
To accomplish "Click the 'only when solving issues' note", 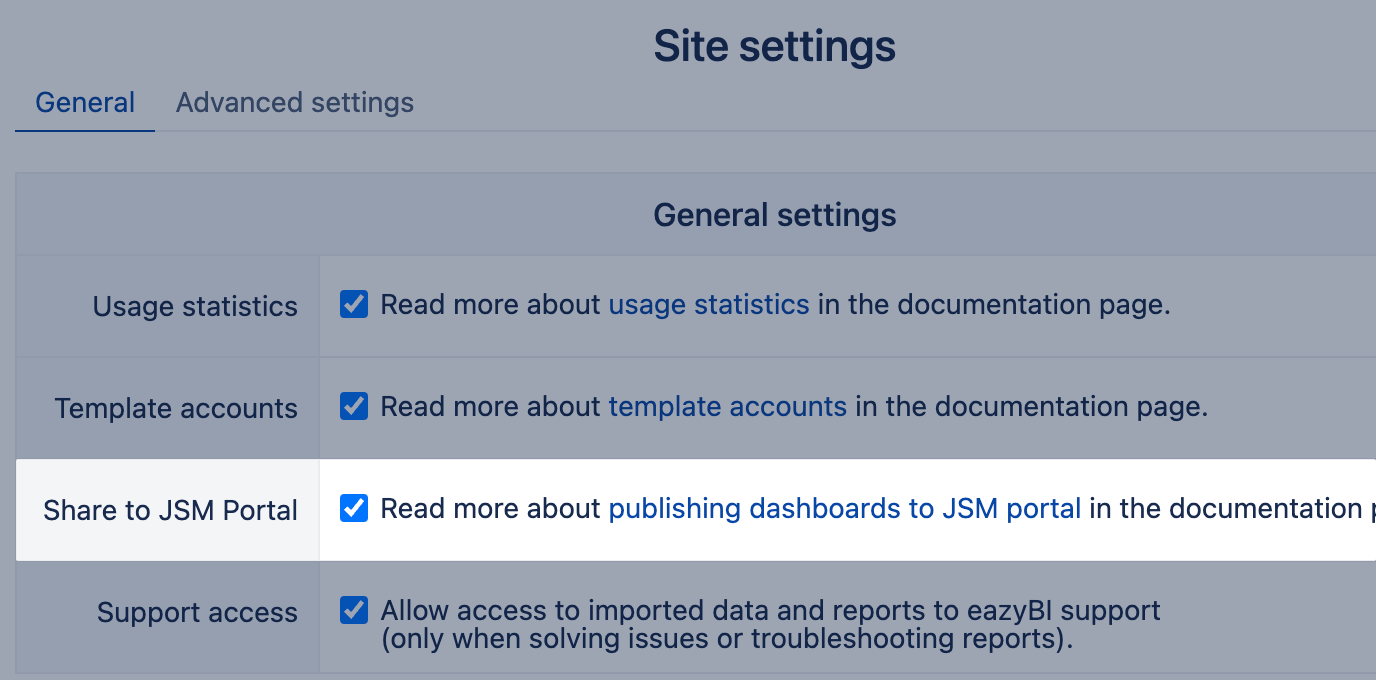I will point(726,638).
